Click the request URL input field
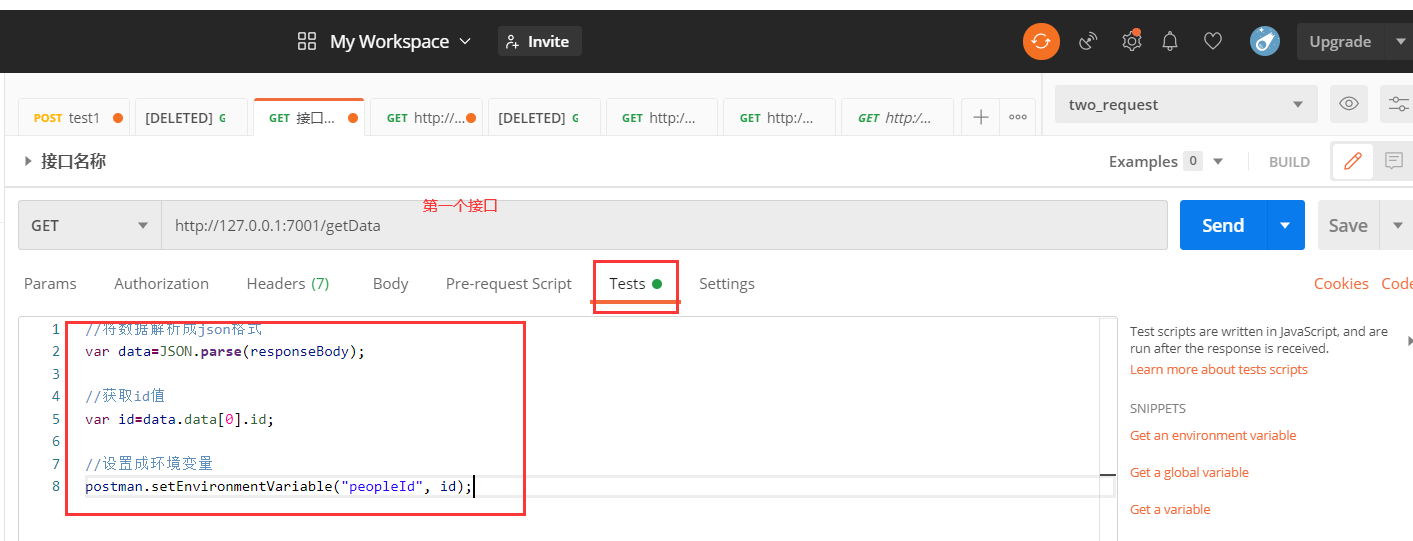The height and width of the screenshot is (541, 1413). (660, 226)
